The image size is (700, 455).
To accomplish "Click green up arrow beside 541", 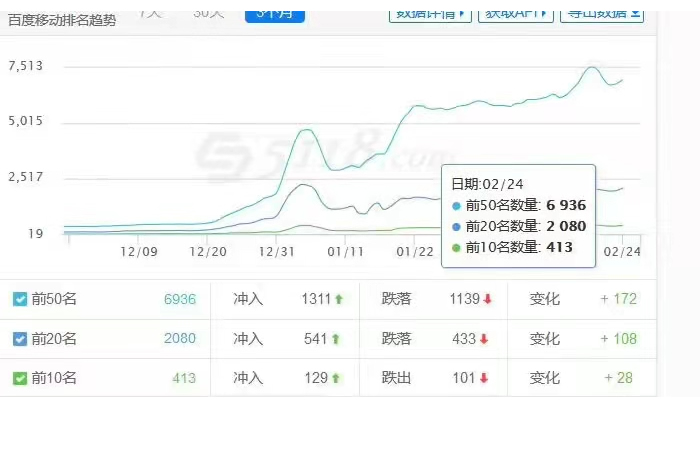I will (x=336, y=339).
